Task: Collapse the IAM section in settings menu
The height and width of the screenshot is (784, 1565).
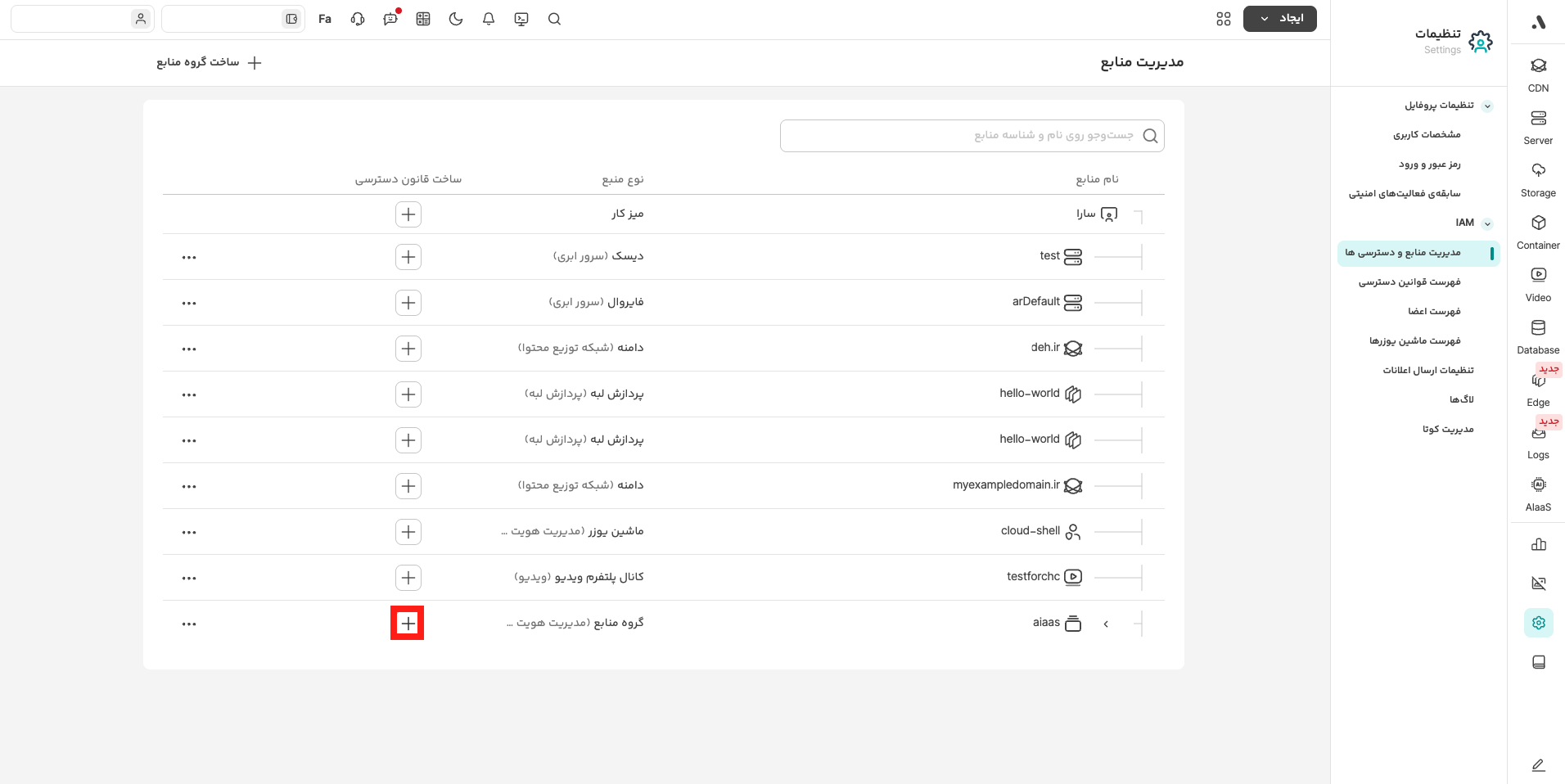Action: [x=1487, y=223]
